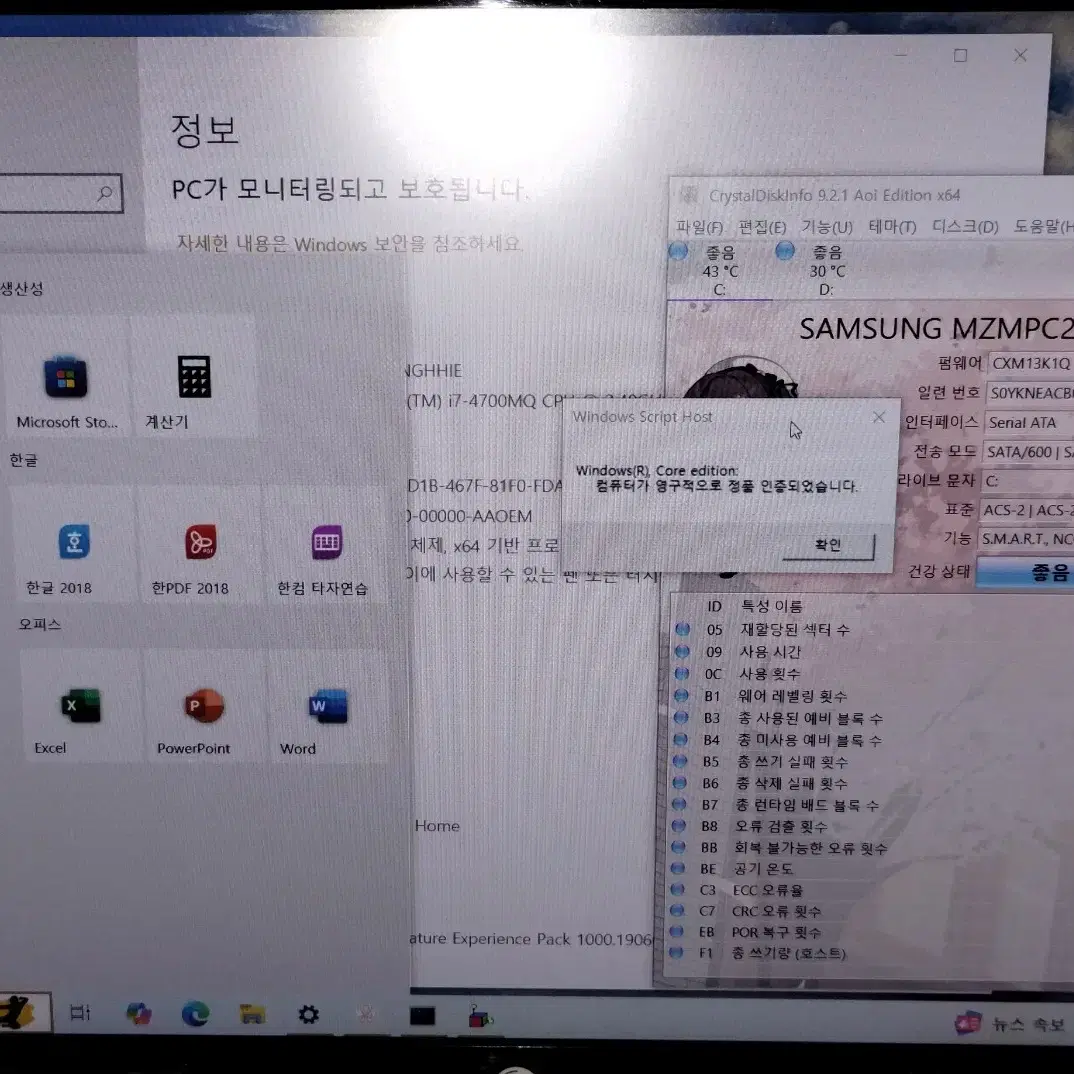Select the POR 복구 횟수 row

pos(869,932)
